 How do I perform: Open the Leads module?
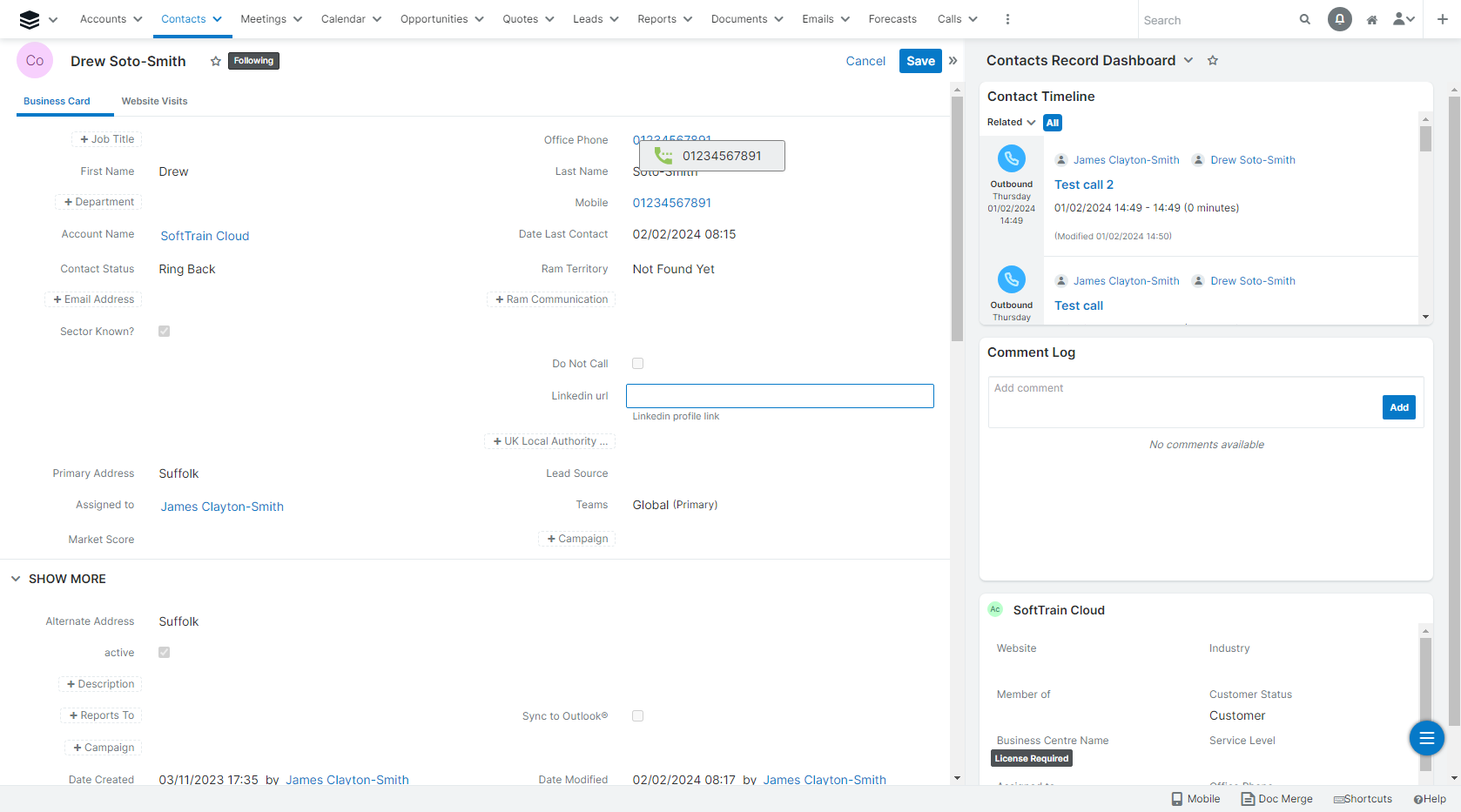coord(588,19)
